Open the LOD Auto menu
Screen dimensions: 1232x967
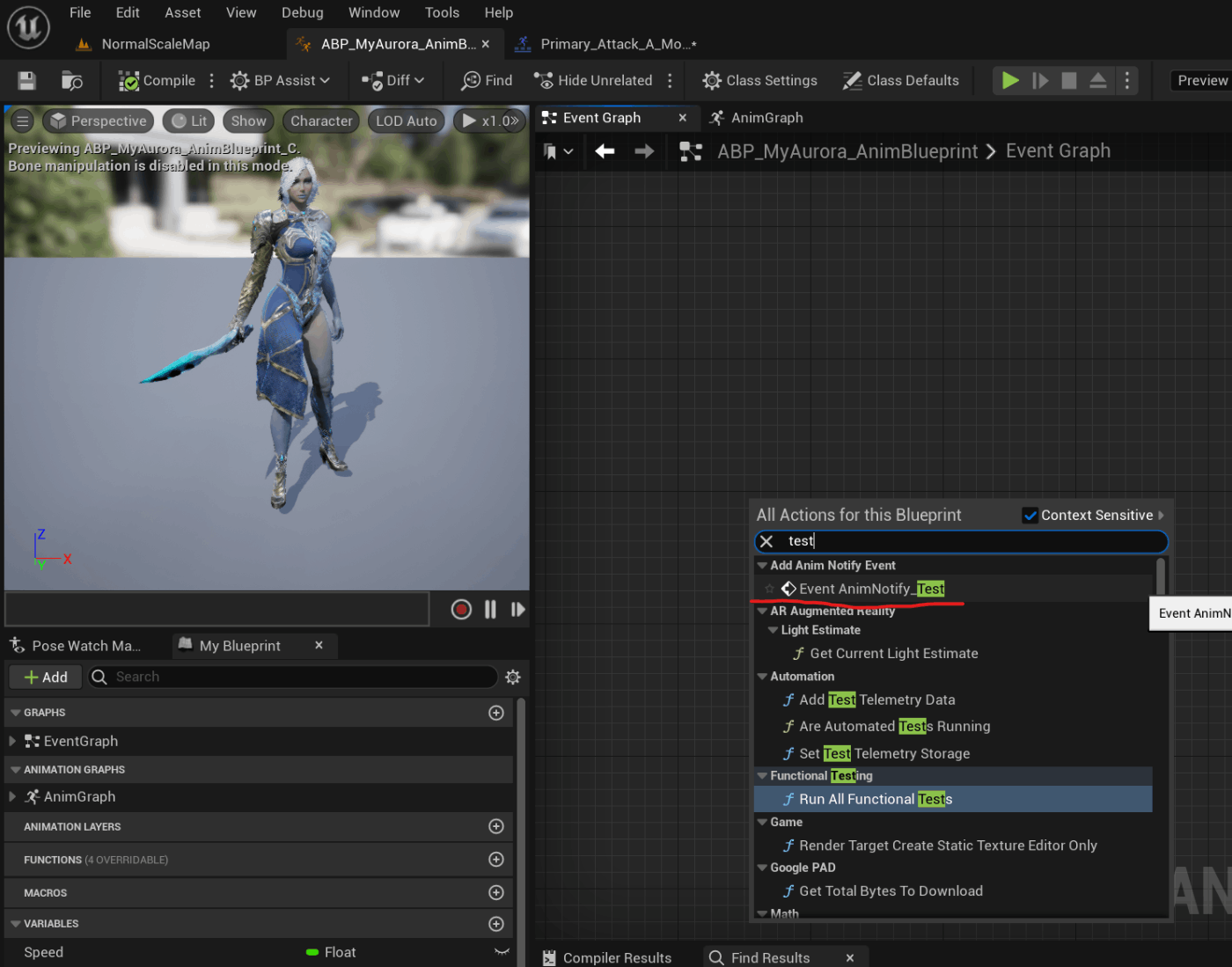[406, 121]
